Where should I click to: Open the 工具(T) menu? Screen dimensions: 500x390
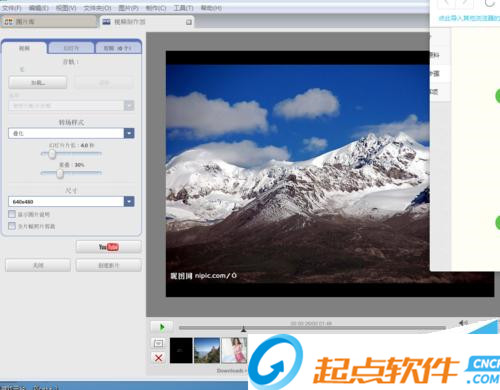183,8
